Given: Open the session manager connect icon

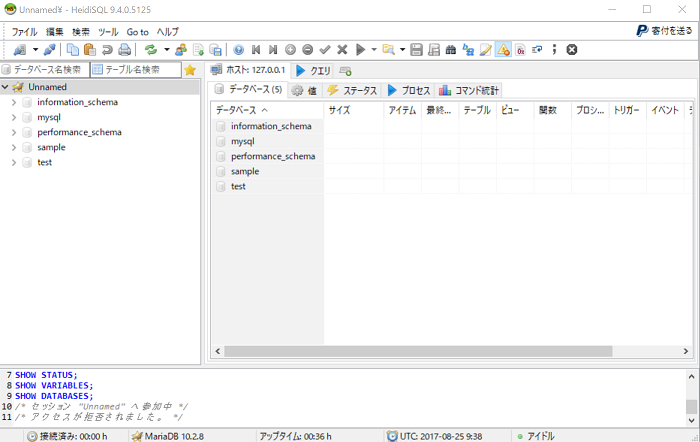Looking at the screenshot, I should click(19, 50).
